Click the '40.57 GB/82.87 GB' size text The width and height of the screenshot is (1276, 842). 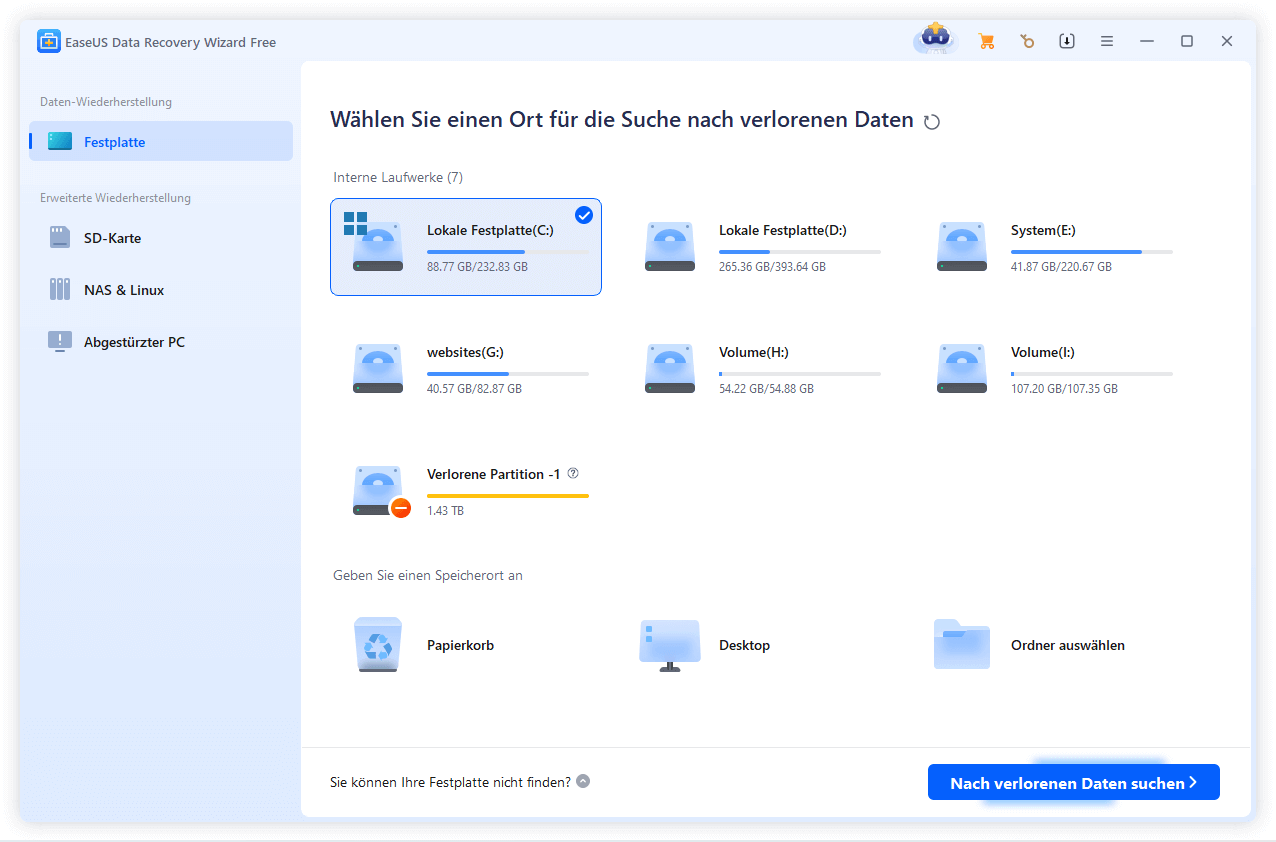[474, 389]
